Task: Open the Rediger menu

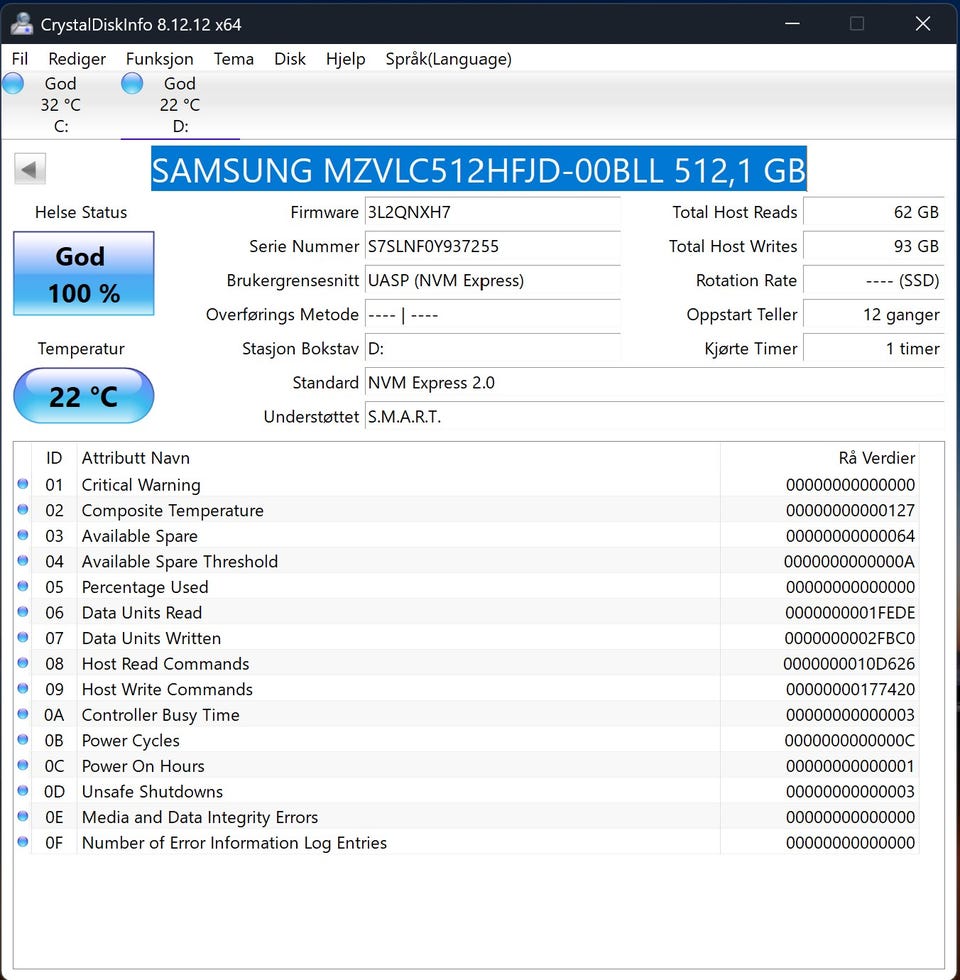Action: (x=77, y=59)
